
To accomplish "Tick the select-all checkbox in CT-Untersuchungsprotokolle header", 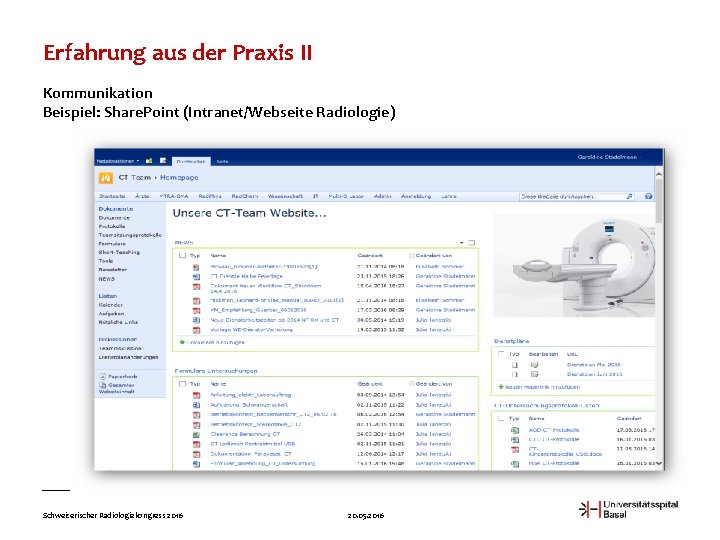I will coord(501,418).
